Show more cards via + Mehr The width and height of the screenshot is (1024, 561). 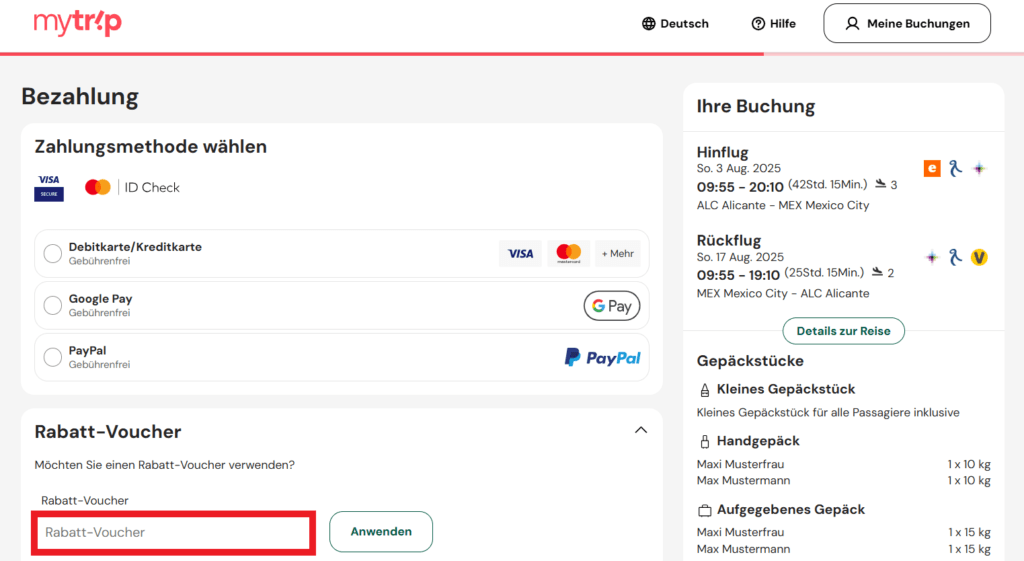pos(618,253)
